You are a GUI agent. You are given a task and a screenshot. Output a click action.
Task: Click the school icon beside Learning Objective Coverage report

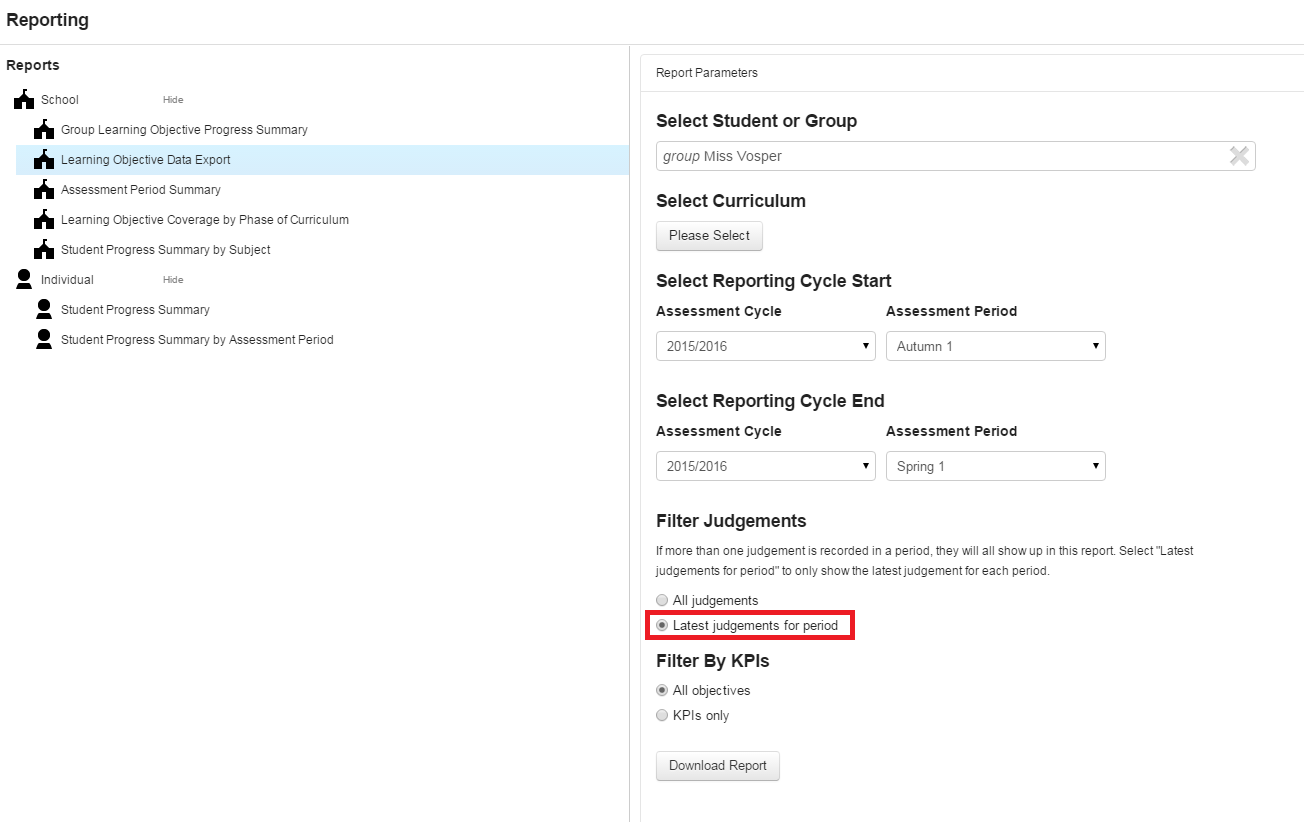(x=44, y=220)
